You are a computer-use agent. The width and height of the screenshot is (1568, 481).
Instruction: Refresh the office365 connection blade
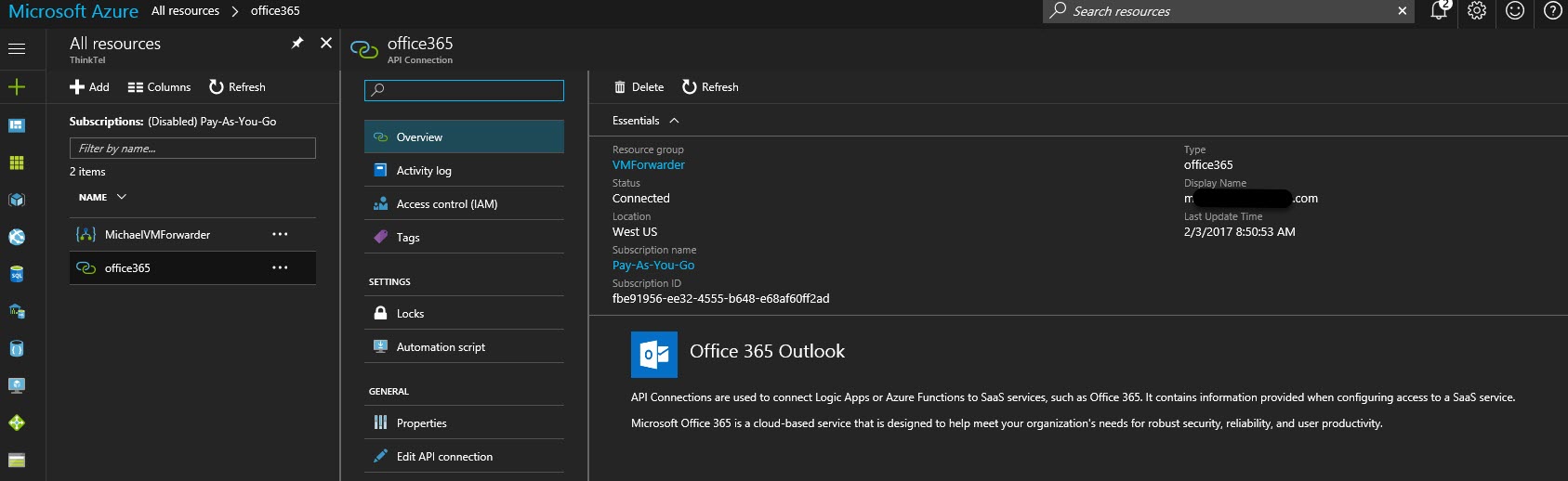pos(710,87)
